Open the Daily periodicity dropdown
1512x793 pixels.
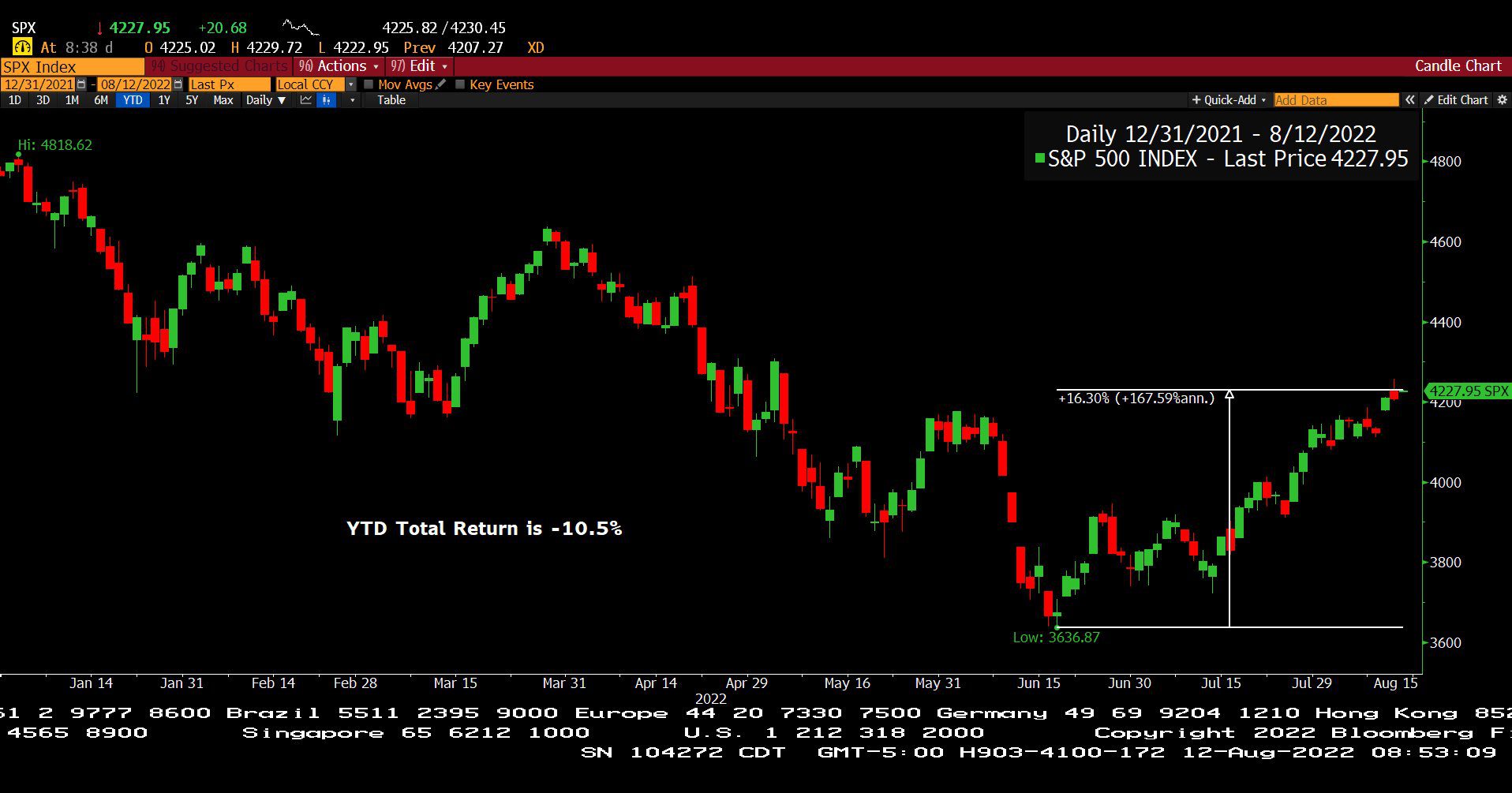(x=265, y=100)
